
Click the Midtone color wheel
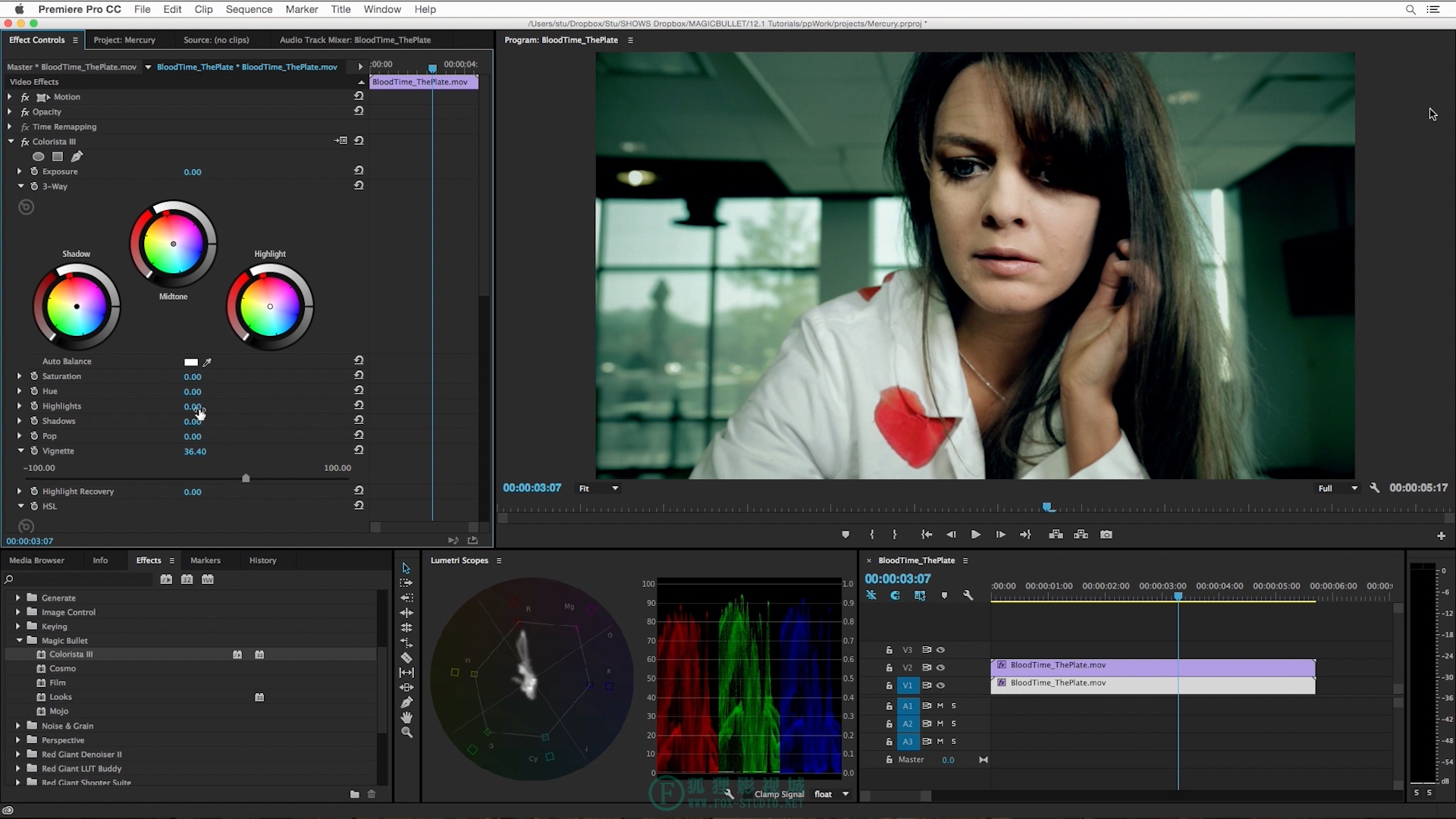click(173, 243)
